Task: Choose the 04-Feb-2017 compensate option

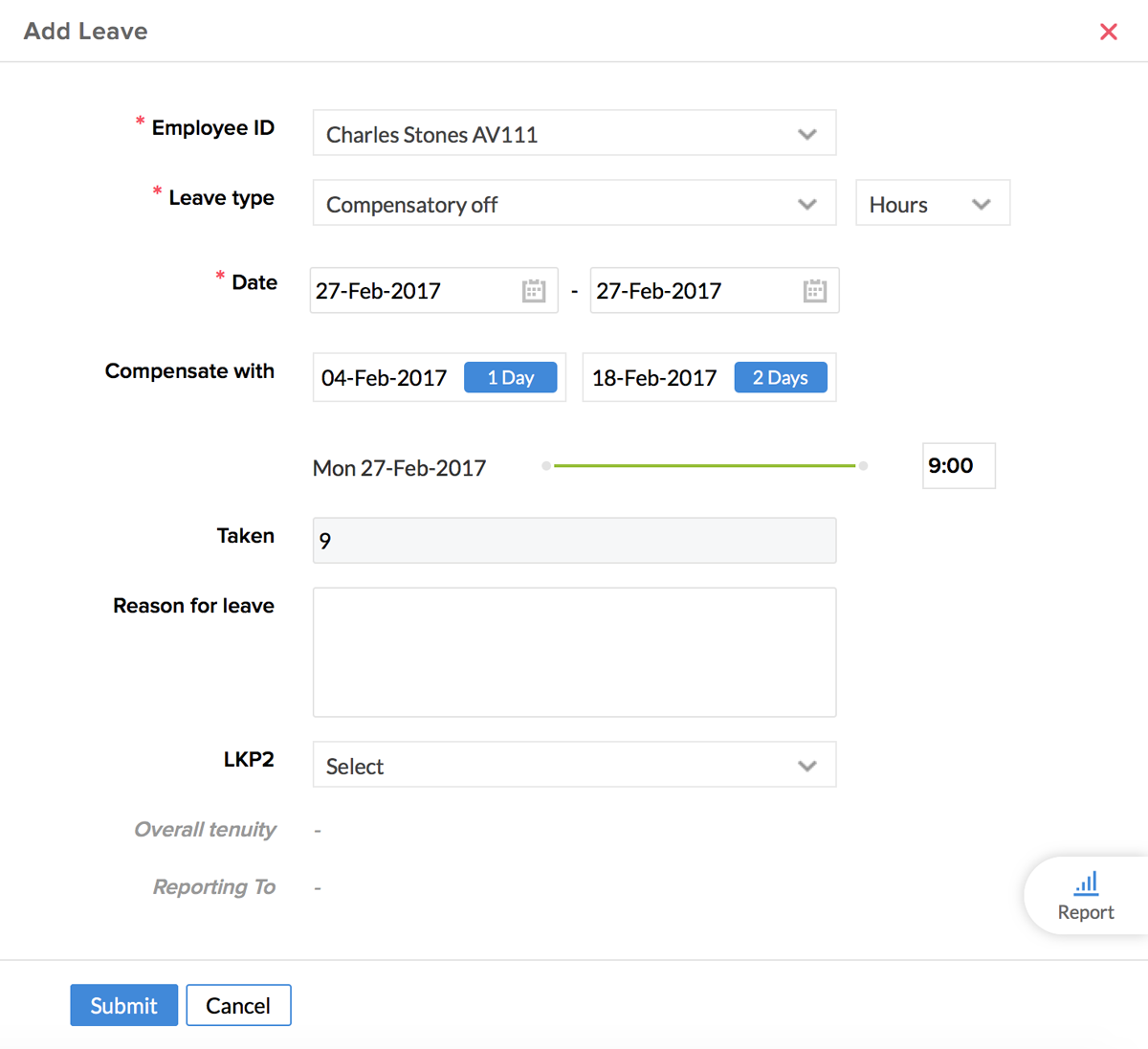Action: click(385, 378)
